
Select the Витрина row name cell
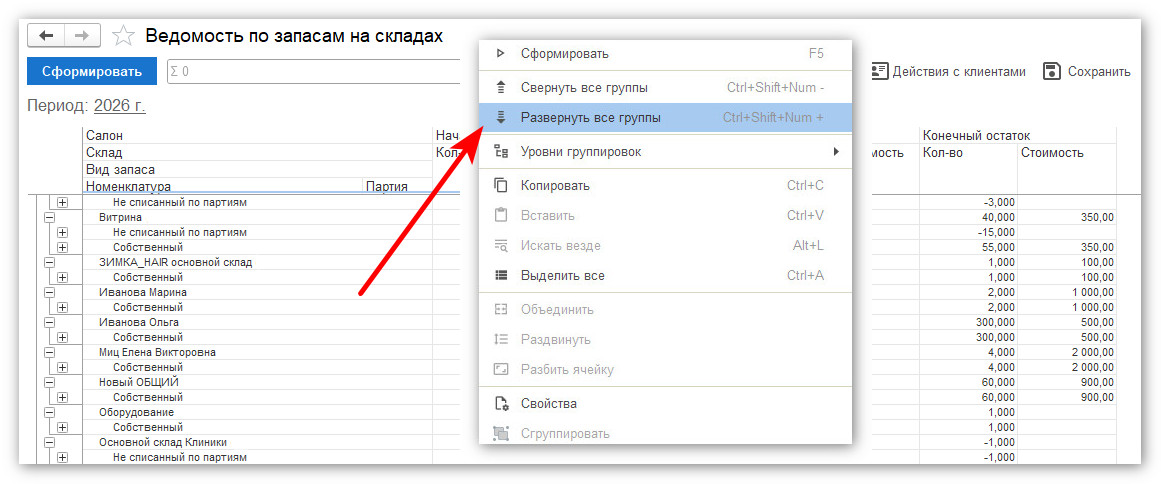pos(257,218)
